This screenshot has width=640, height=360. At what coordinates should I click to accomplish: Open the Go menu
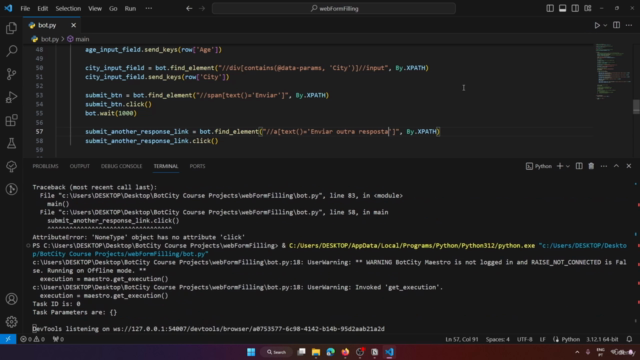pyautogui.click(x=113, y=8)
